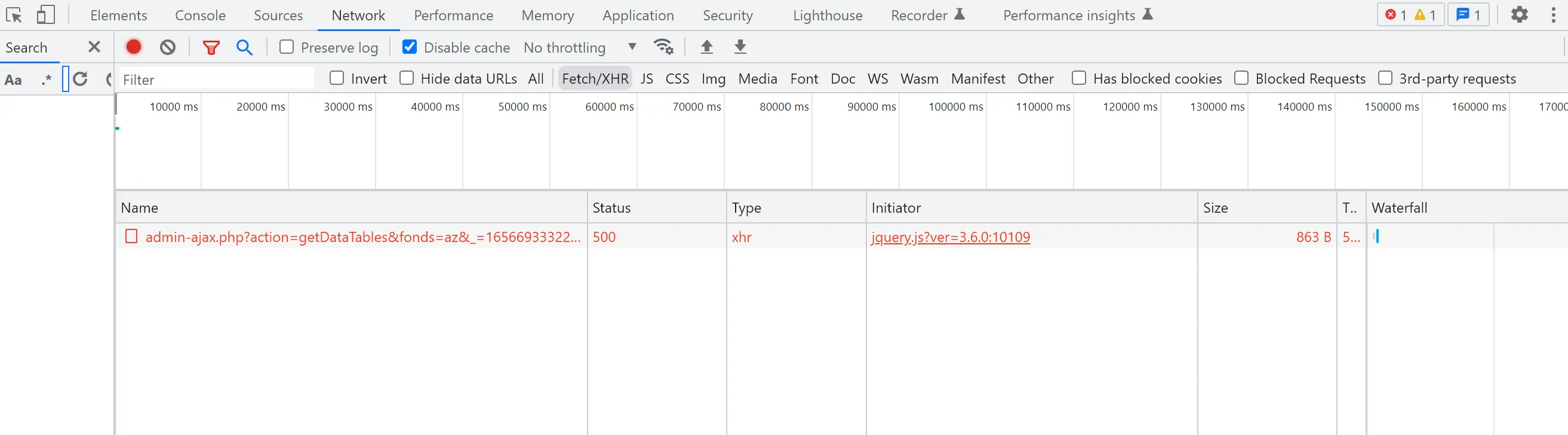This screenshot has height=435, width=1568.
Task: Open the No throttling dropdown
Action: pyautogui.click(x=580, y=47)
